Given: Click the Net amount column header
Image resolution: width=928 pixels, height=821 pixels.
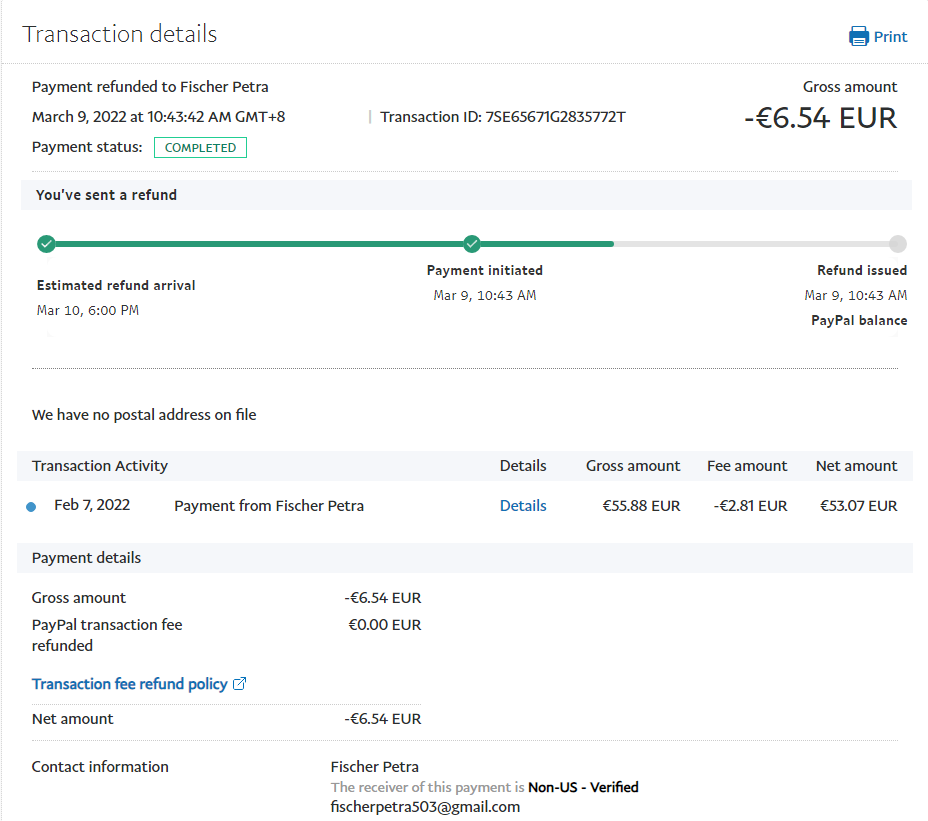Looking at the screenshot, I should coord(856,466).
